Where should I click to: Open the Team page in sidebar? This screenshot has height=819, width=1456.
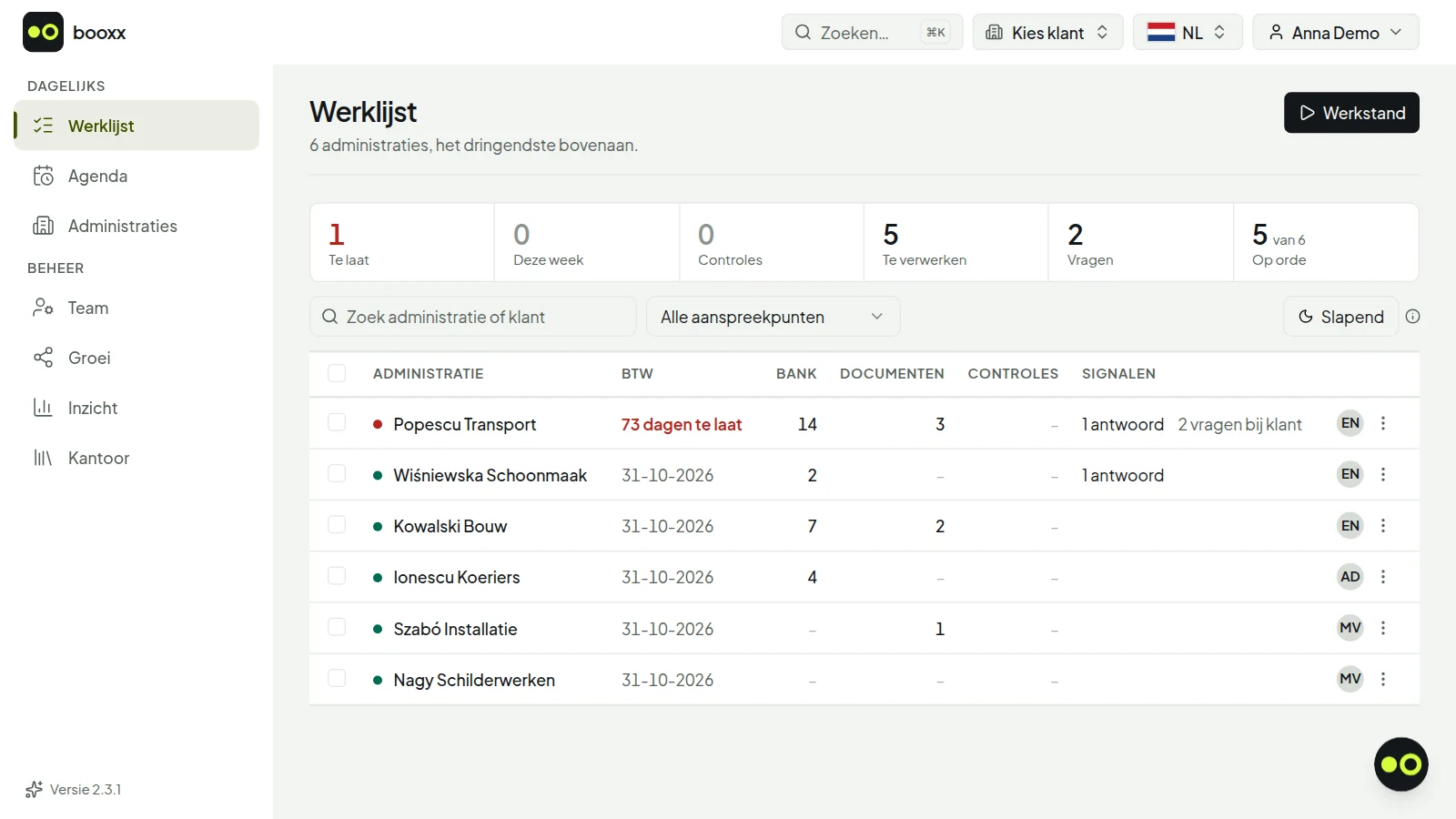click(136, 308)
